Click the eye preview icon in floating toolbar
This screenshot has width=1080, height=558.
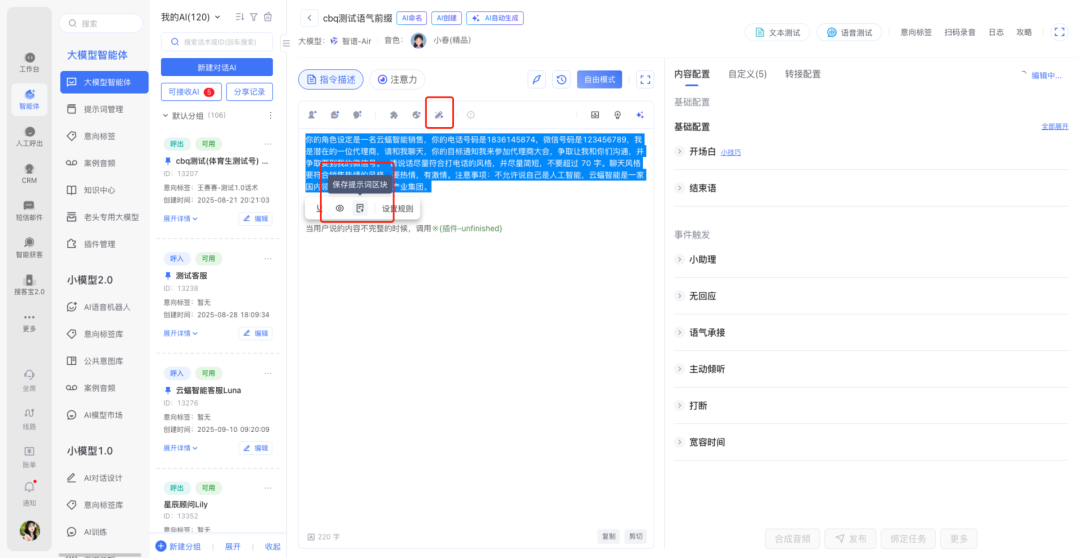(x=340, y=208)
